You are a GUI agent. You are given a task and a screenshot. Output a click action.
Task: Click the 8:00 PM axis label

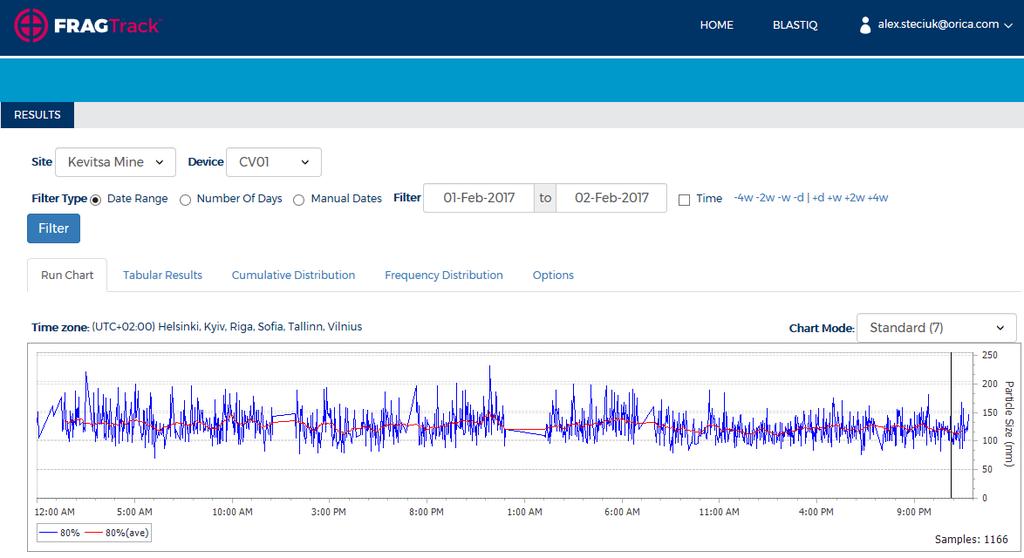tap(426, 512)
